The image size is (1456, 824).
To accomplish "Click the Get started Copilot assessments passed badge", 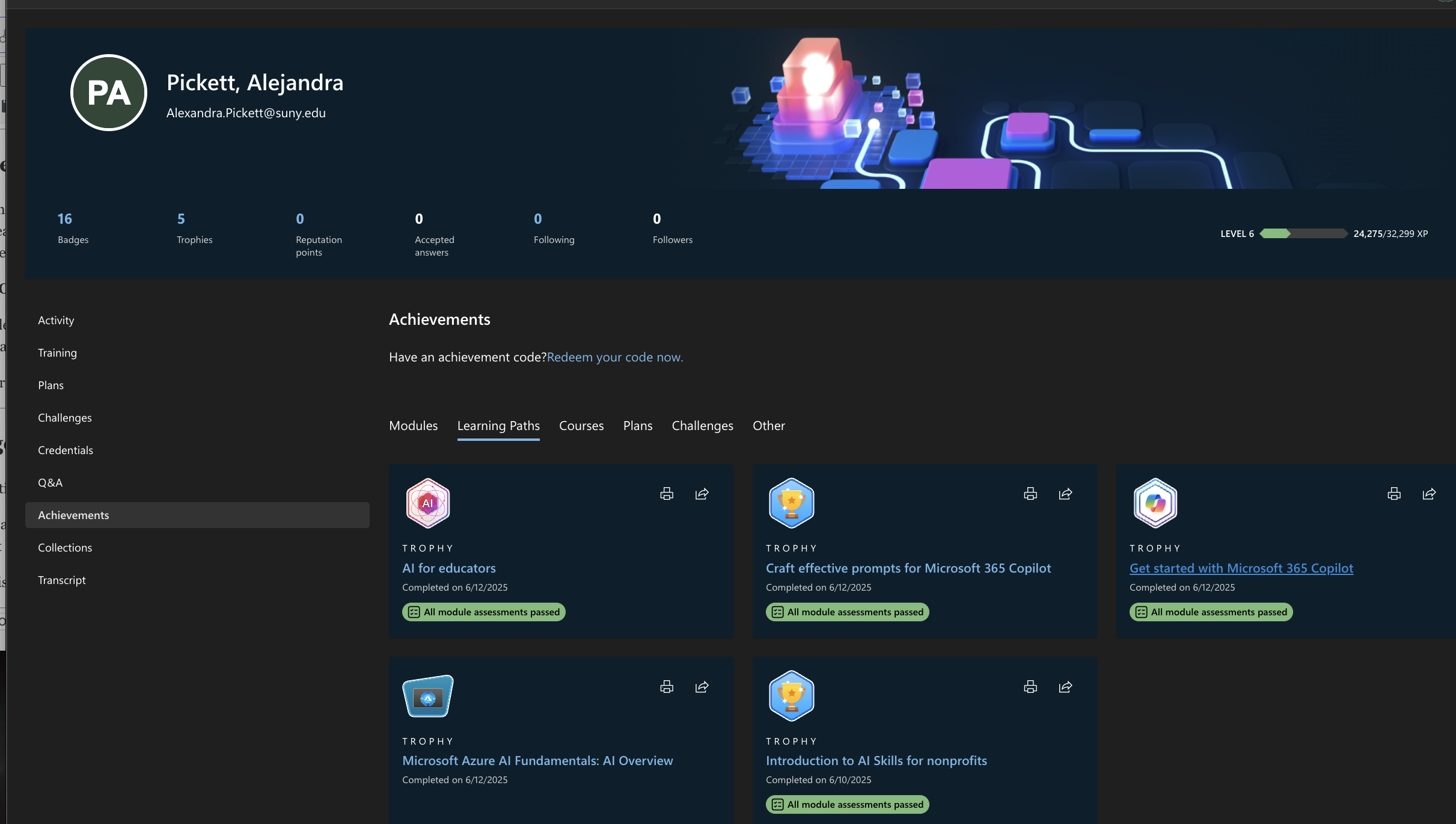I will (1211, 612).
